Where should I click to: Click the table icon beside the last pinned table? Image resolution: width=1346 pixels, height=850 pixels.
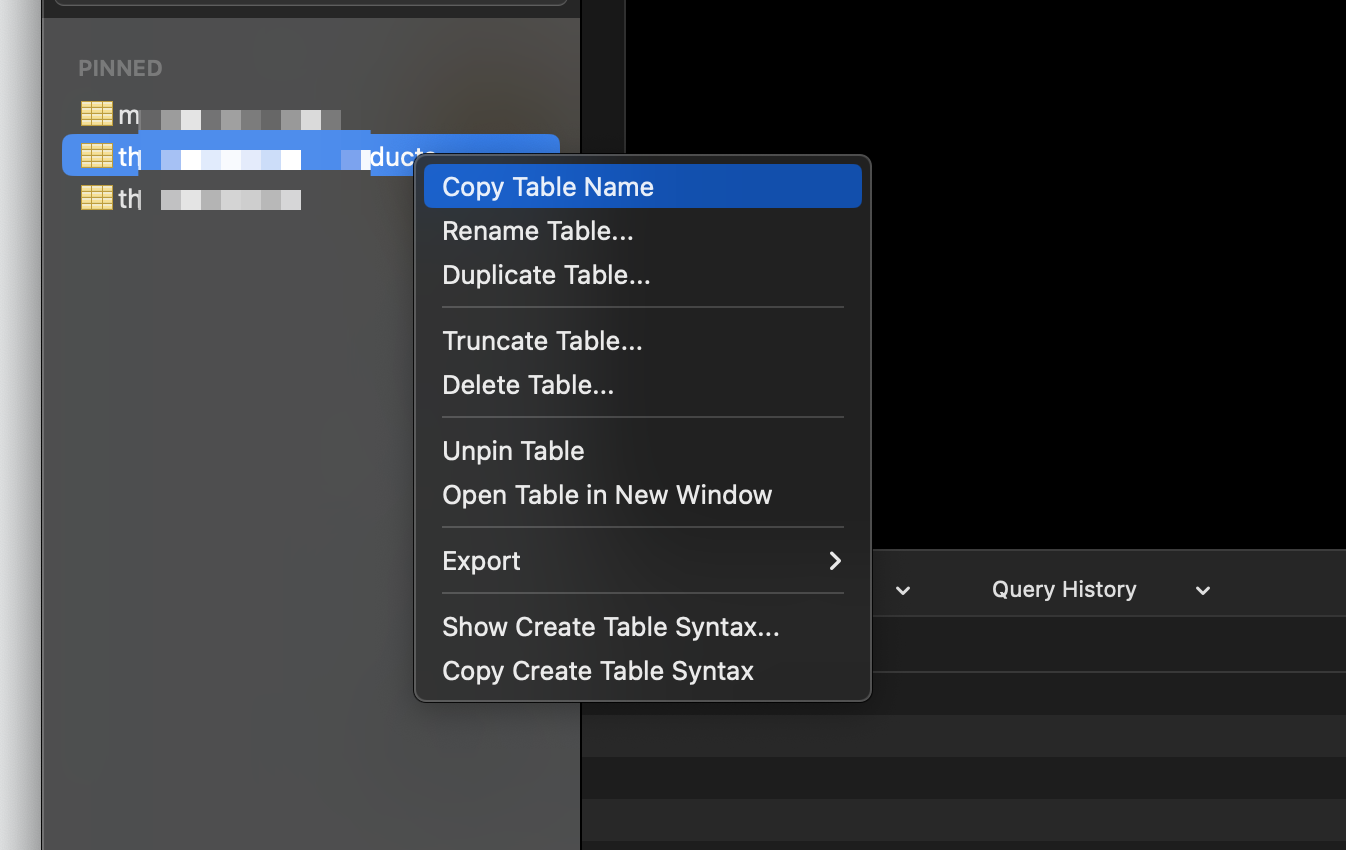pyautogui.click(x=97, y=198)
